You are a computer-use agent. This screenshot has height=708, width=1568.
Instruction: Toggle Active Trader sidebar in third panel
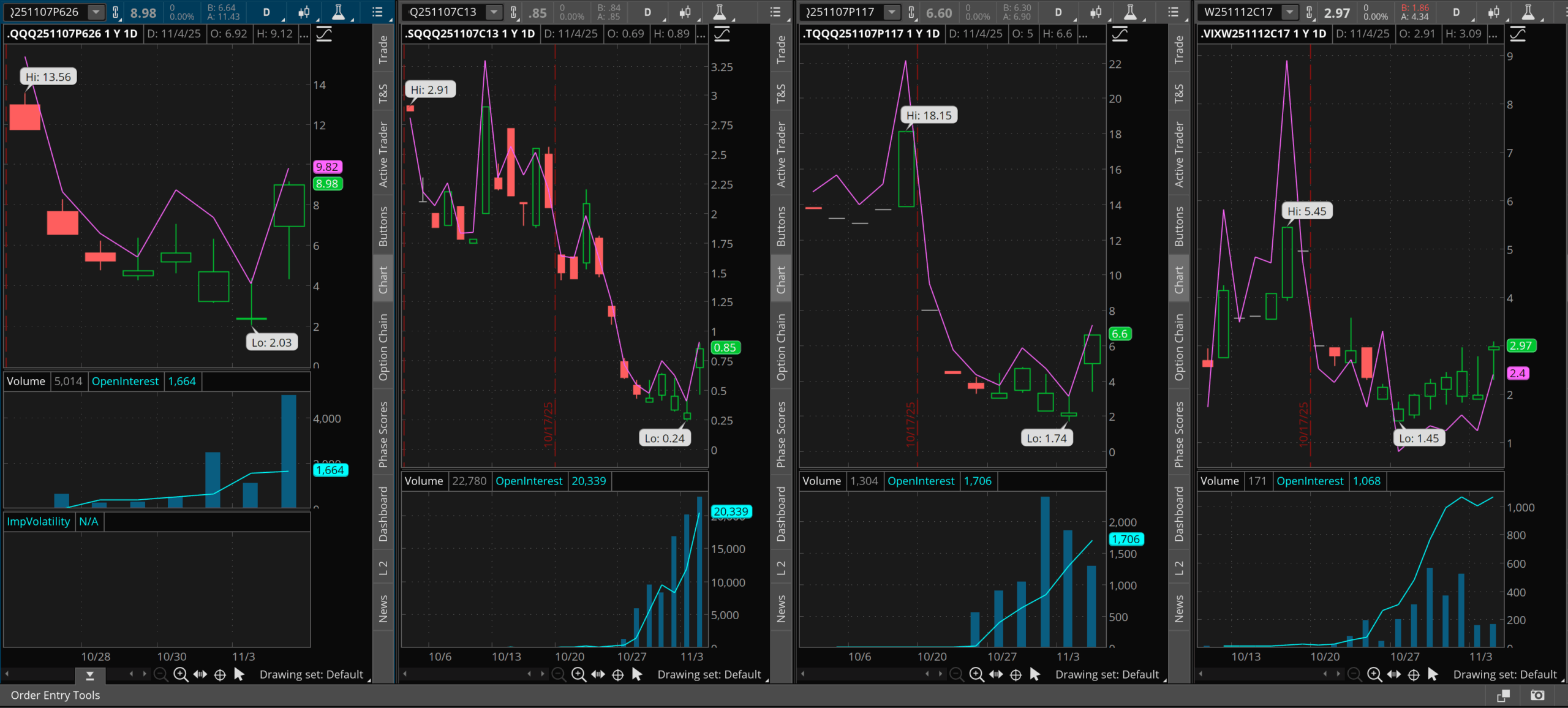pyautogui.click(x=1178, y=154)
